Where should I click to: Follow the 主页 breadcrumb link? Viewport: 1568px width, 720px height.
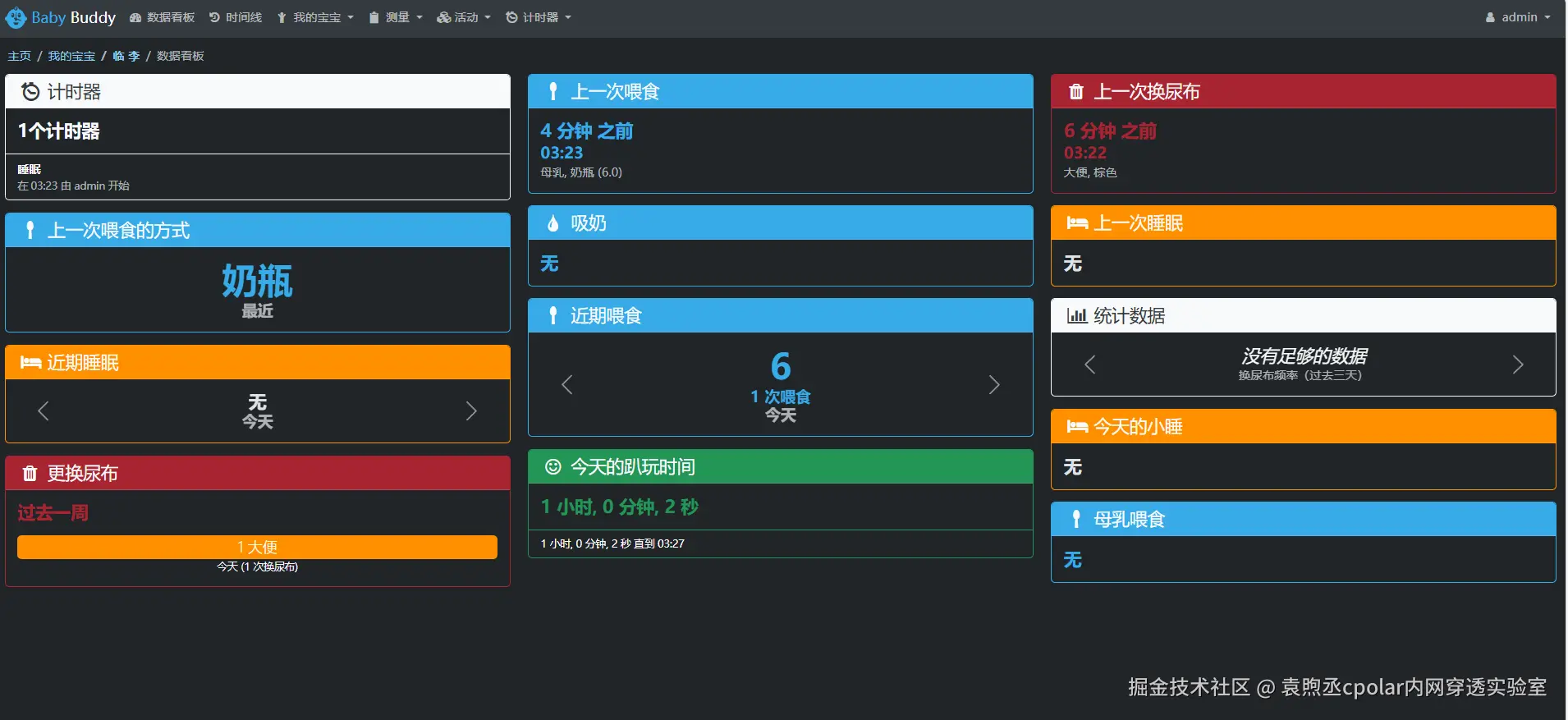[x=20, y=56]
